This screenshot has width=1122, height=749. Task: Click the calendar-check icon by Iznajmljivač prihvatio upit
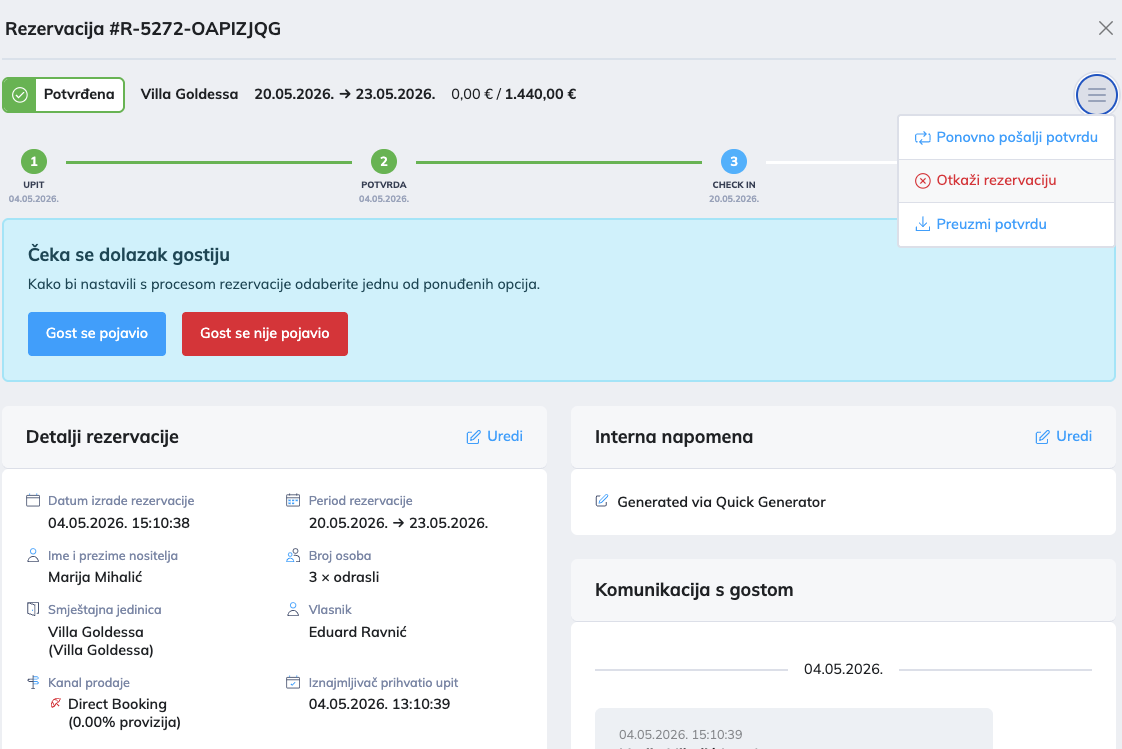pyautogui.click(x=293, y=682)
